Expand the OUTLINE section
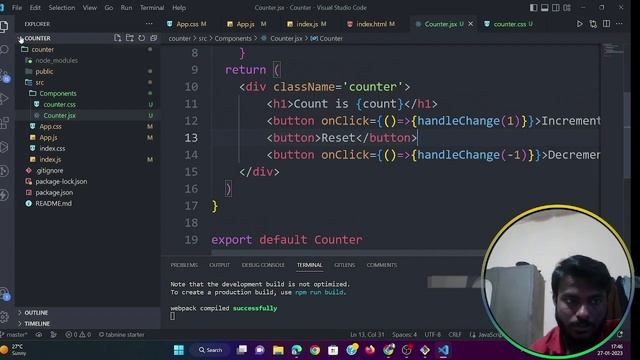This screenshot has height=360, width=640. click(36, 313)
